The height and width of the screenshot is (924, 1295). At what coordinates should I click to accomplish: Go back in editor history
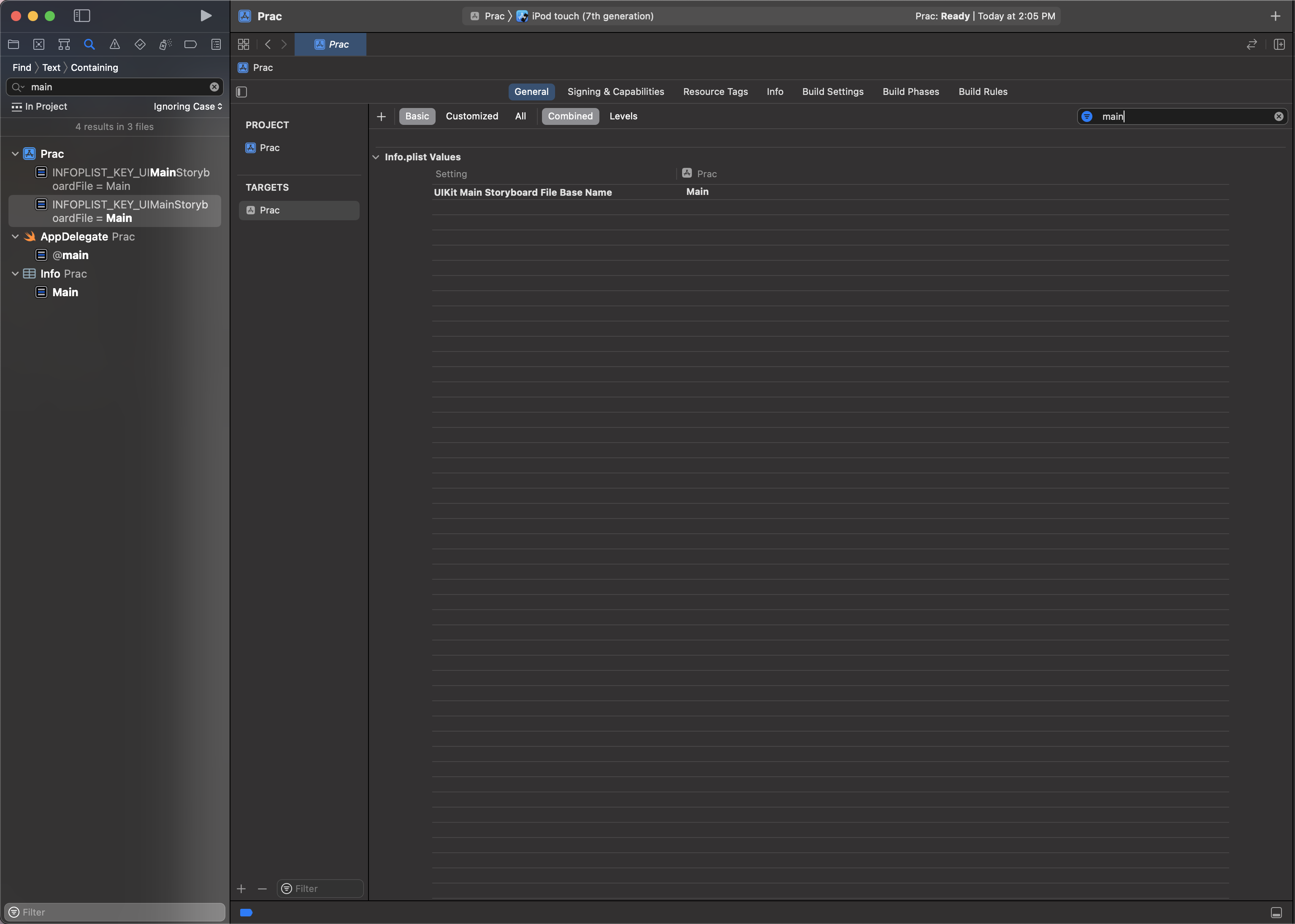268,44
